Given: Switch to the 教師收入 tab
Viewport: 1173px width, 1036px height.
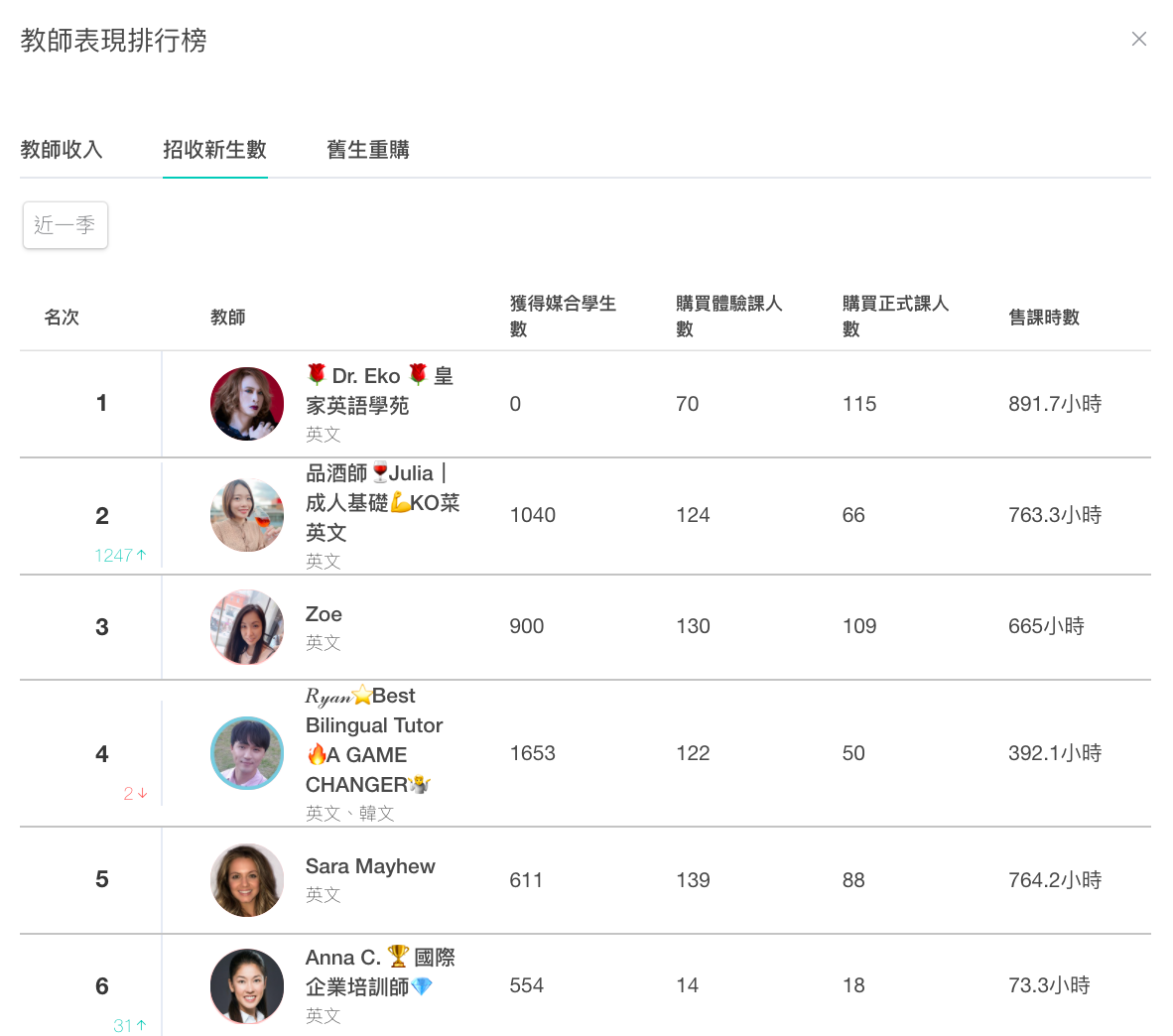Looking at the screenshot, I should click(x=62, y=150).
